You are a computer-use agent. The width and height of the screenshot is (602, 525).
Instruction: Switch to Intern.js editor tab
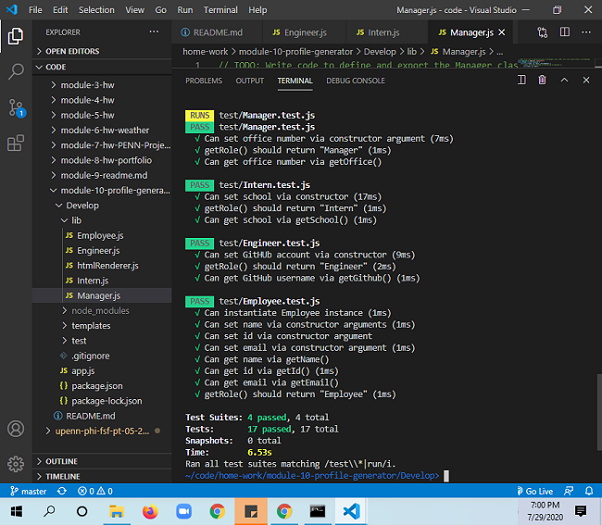tap(386, 33)
